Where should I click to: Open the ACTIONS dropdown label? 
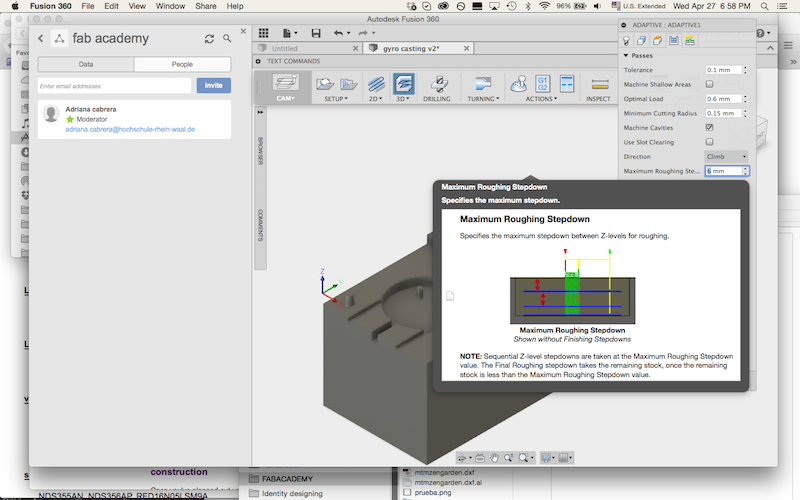tap(541, 99)
